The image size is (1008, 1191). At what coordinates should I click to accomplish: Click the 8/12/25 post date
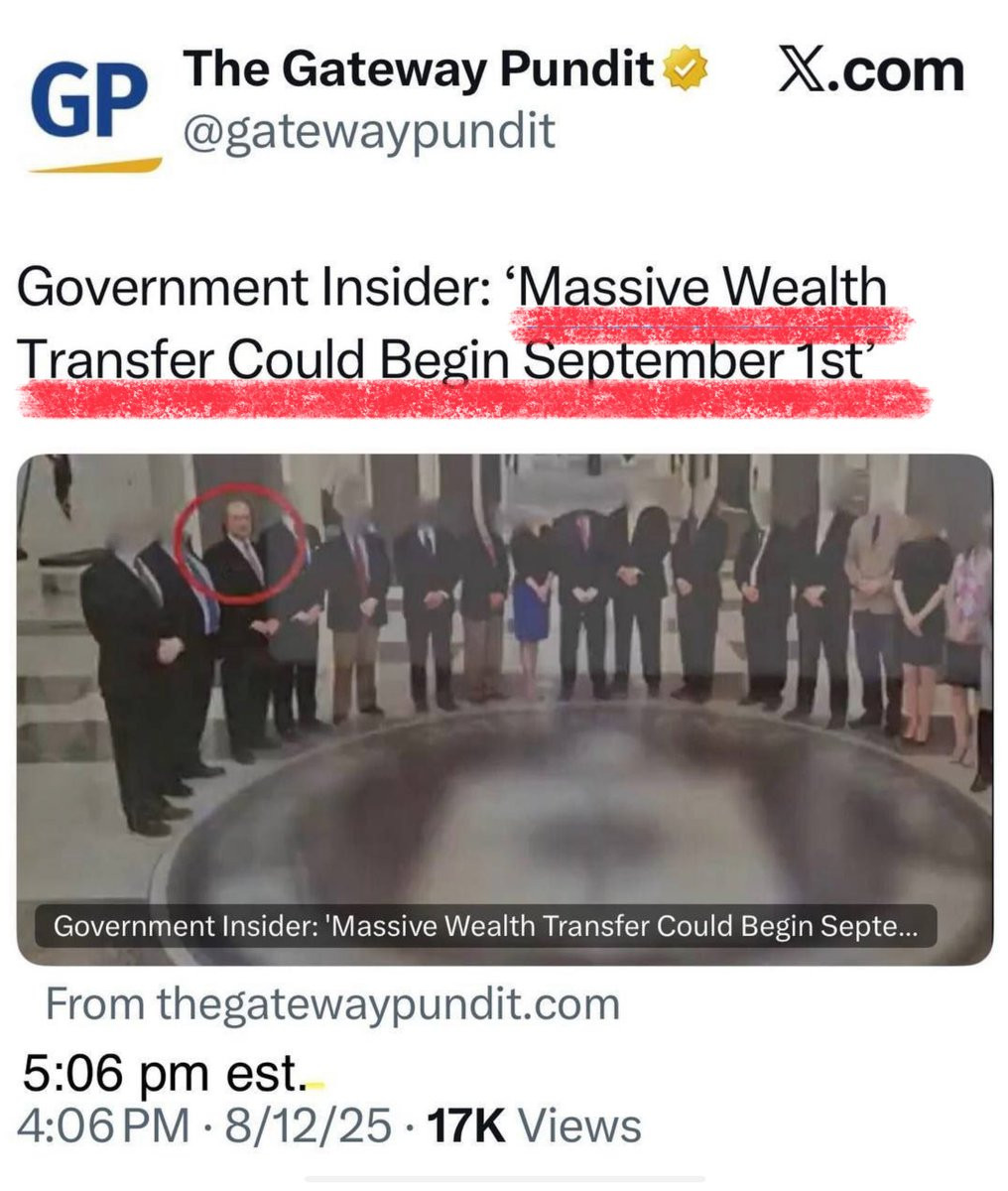(309, 1126)
